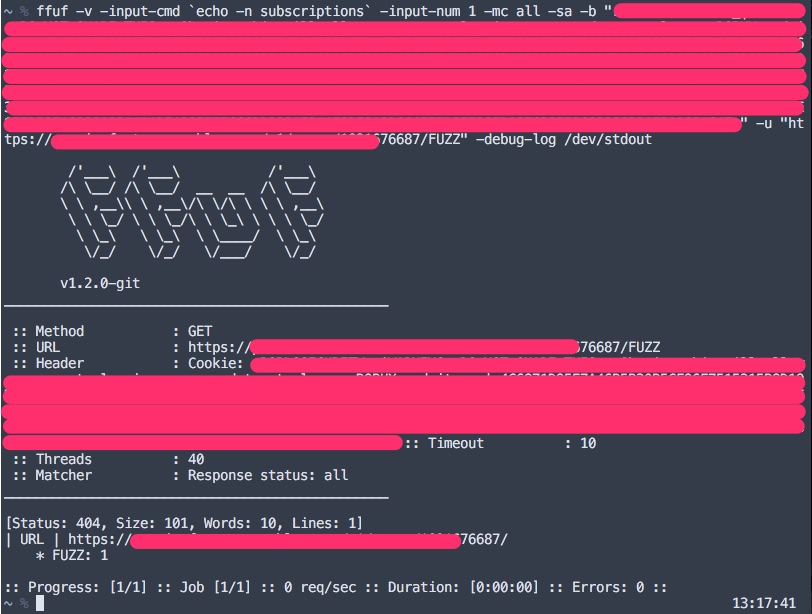Click the Matcher line Response status all

coord(268,475)
